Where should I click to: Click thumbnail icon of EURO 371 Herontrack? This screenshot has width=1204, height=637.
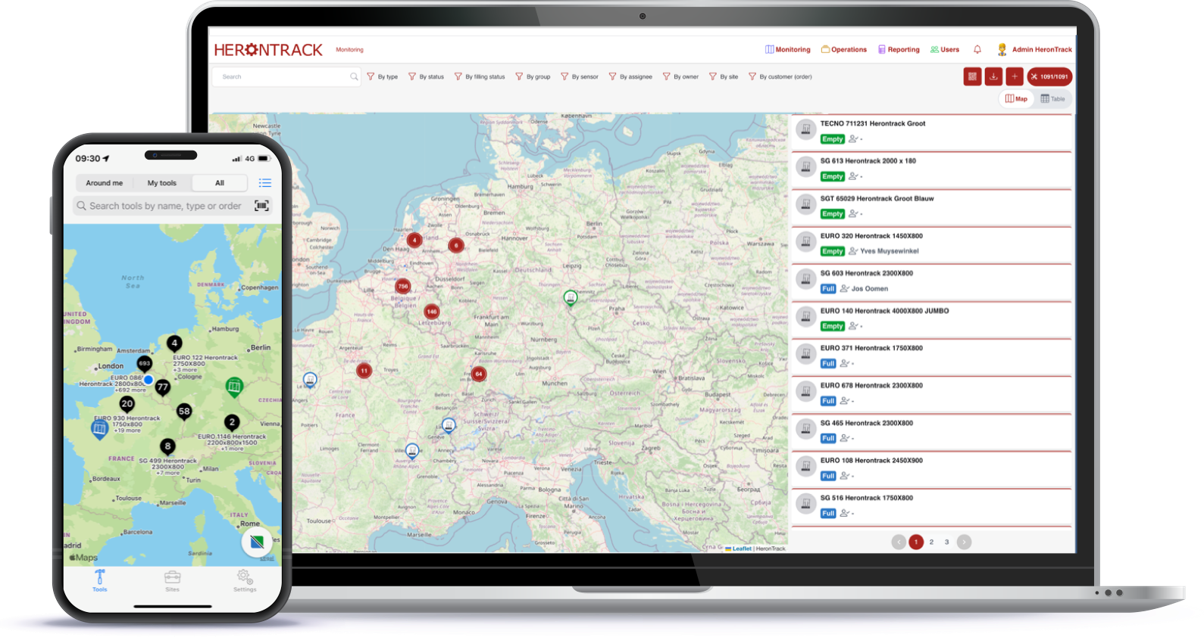[x=806, y=354]
